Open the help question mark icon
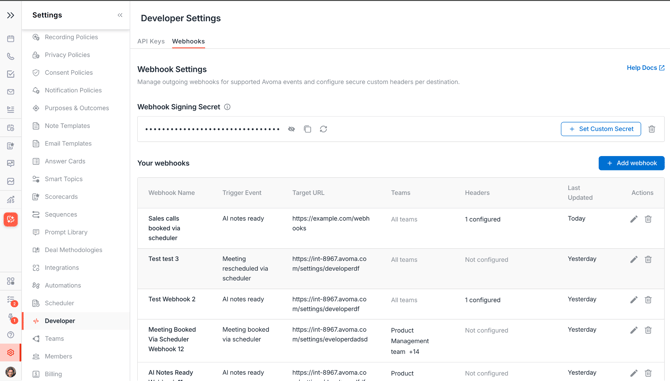Image resolution: width=670 pixels, height=381 pixels. pos(11,335)
